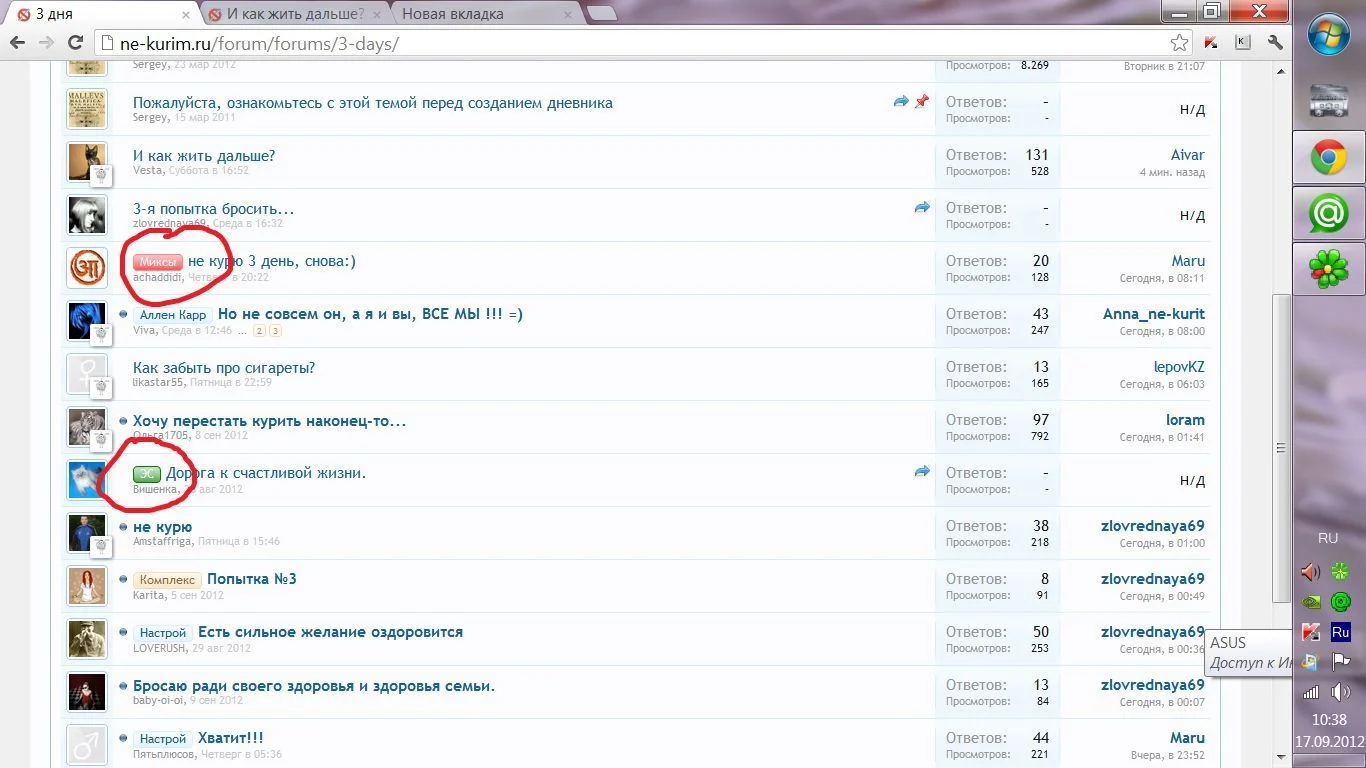Click the unread dot beside 'Комплекс' prefix
The height and width of the screenshot is (768, 1366).
[x=124, y=580]
